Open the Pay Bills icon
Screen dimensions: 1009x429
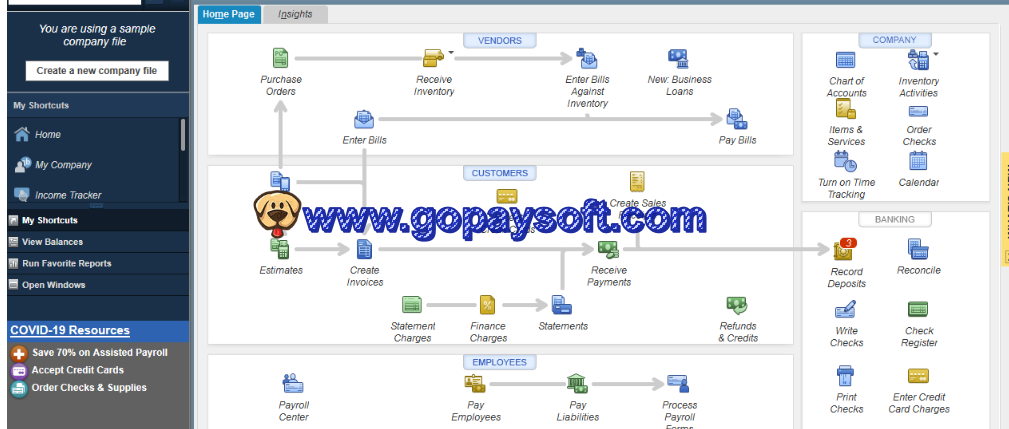click(737, 120)
